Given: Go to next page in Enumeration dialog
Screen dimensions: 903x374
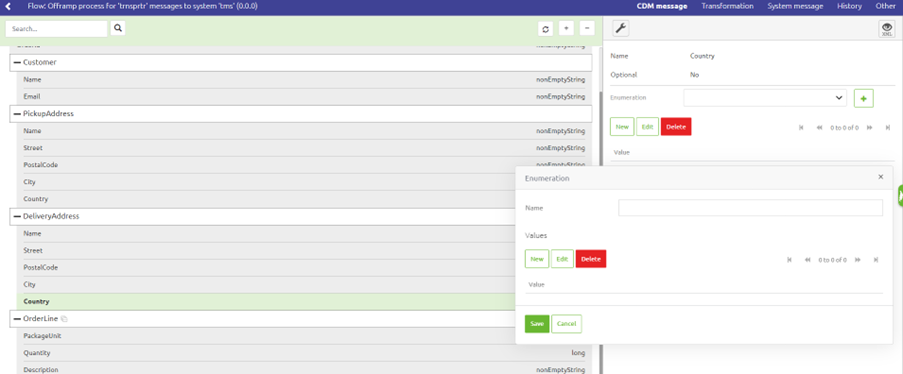Looking at the screenshot, I should 858,260.
